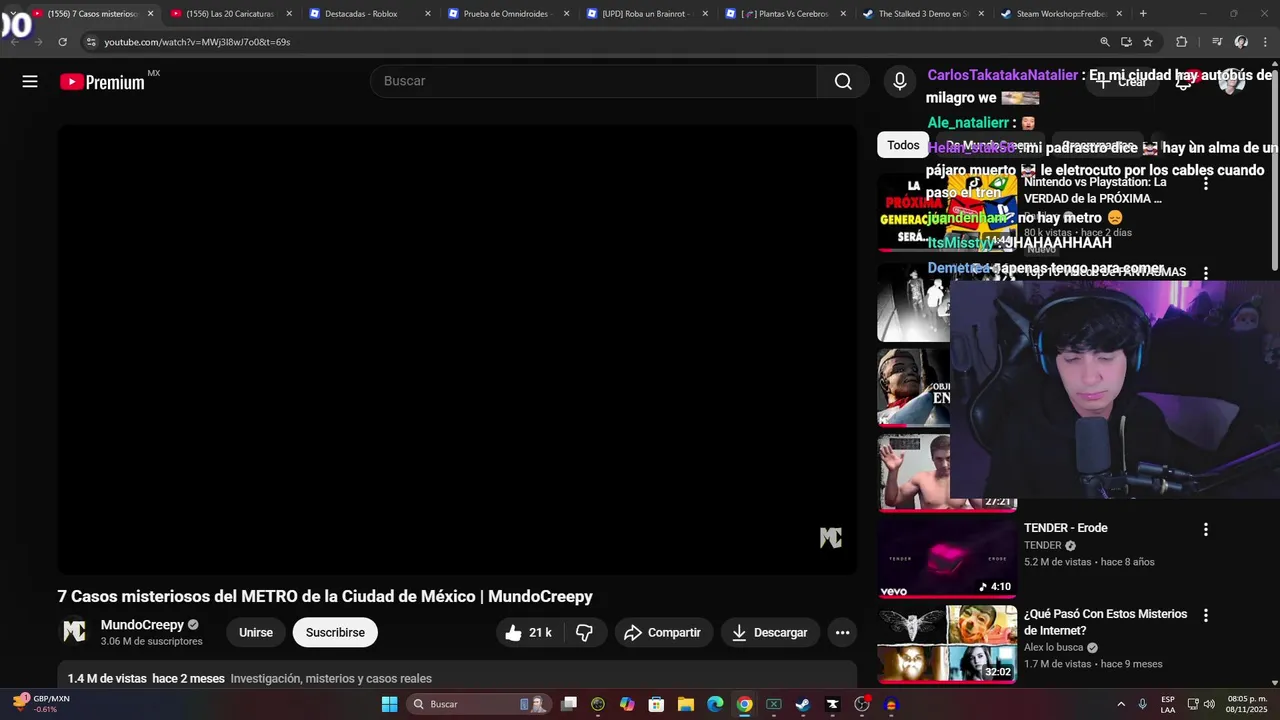Open Google Chrome from the taskbar

pos(744,704)
